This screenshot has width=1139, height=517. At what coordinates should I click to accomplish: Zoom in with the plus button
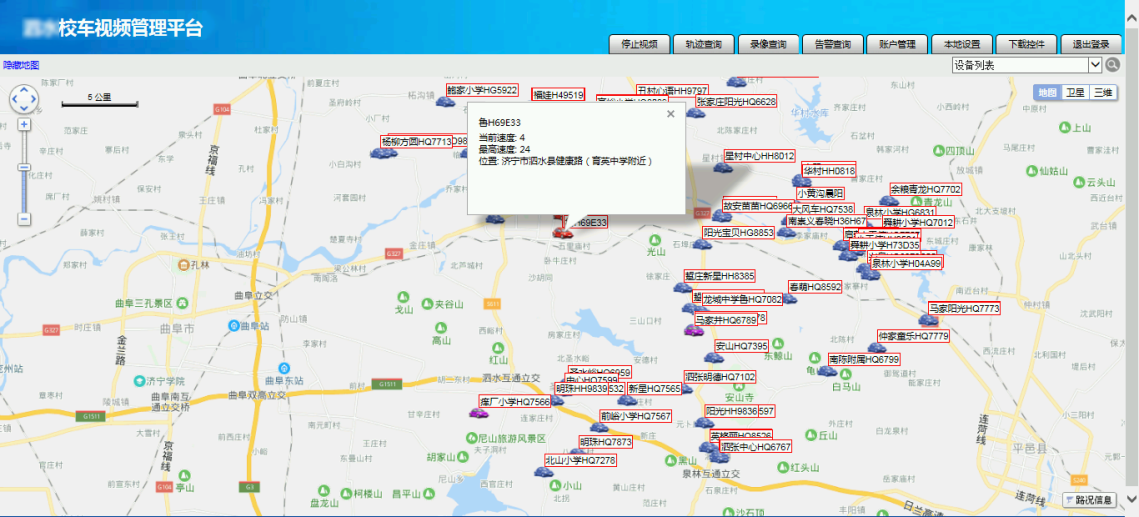[x=24, y=125]
